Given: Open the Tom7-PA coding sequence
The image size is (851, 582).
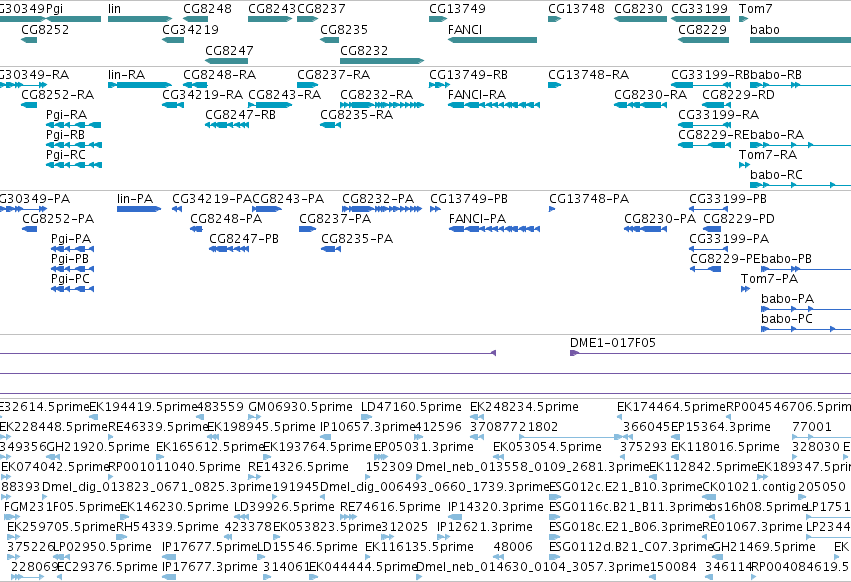Looking at the screenshot, I should [745, 289].
